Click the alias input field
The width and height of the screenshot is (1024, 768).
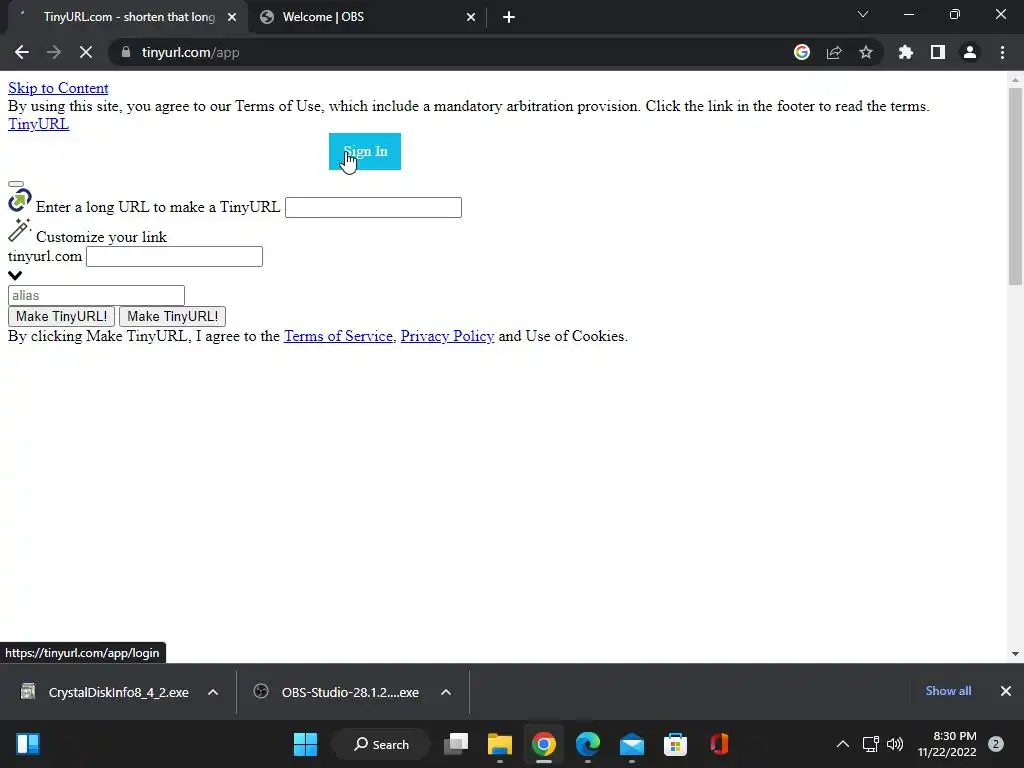pos(96,295)
